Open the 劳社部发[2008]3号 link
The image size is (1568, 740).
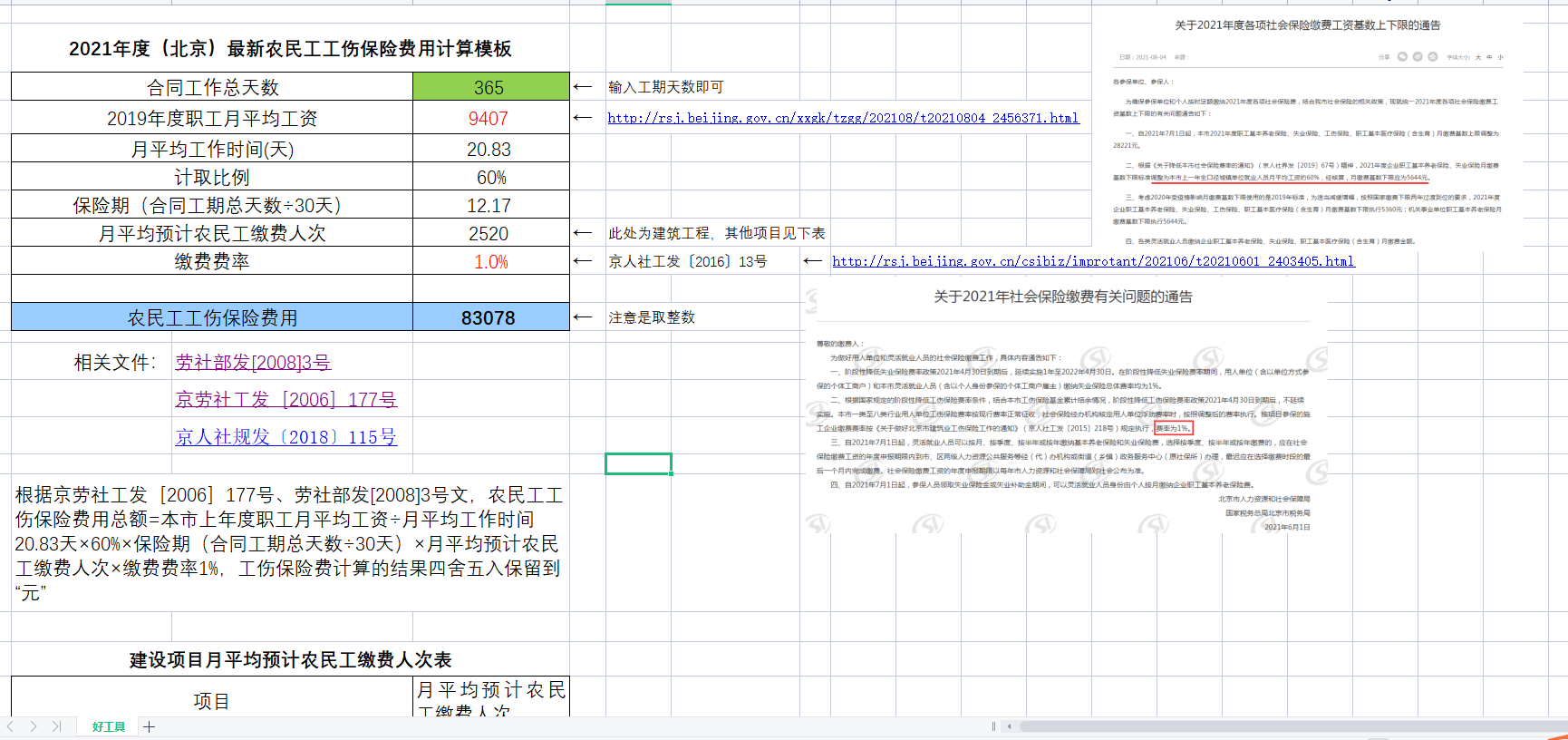point(253,363)
